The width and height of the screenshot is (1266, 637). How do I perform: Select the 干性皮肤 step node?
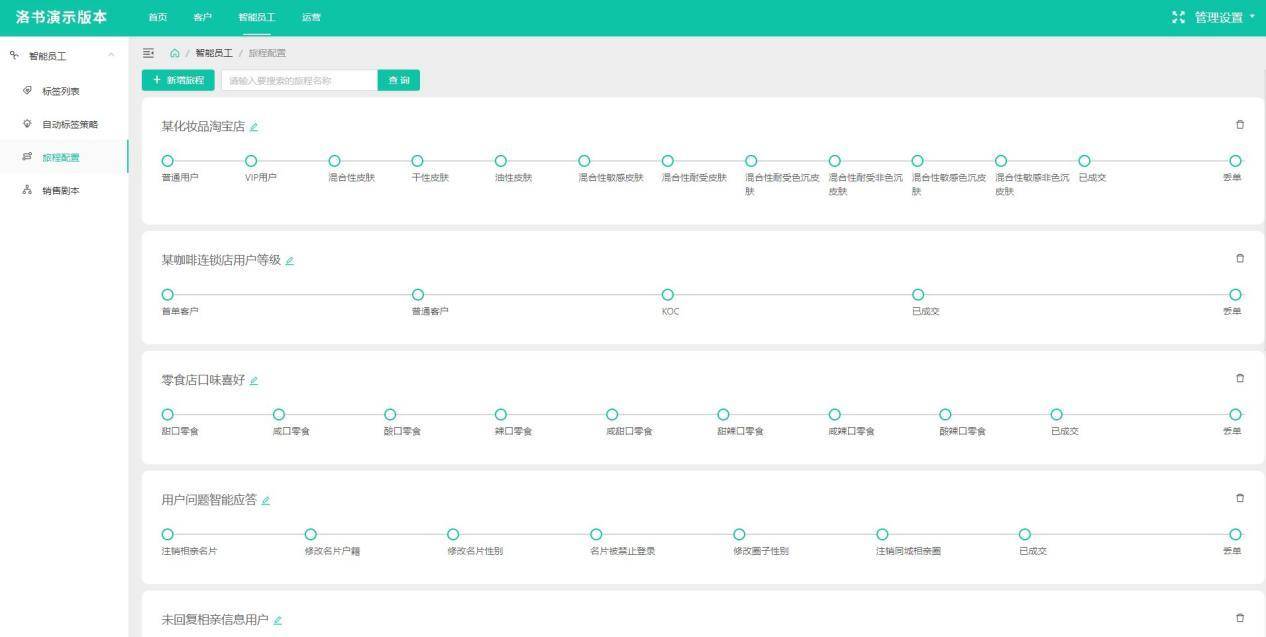click(x=418, y=161)
